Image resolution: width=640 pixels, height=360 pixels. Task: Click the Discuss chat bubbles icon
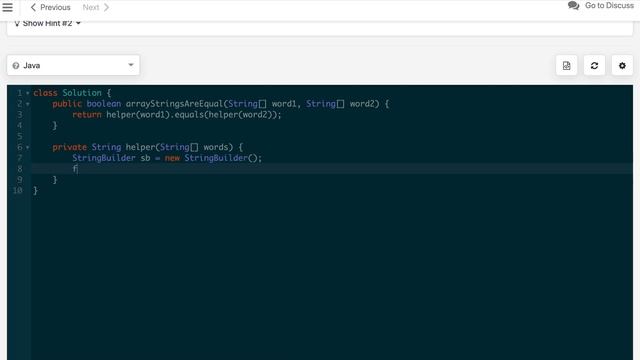pyautogui.click(x=573, y=6)
